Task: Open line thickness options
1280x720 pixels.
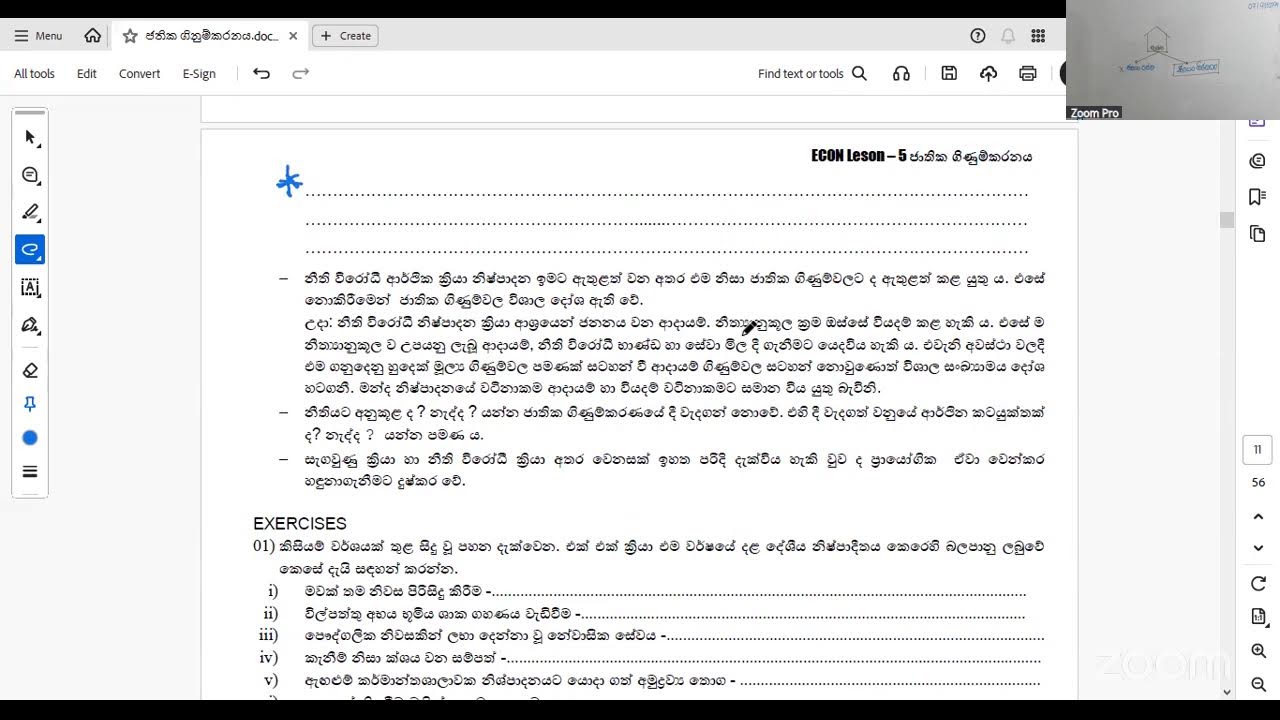Action: coord(30,472)
